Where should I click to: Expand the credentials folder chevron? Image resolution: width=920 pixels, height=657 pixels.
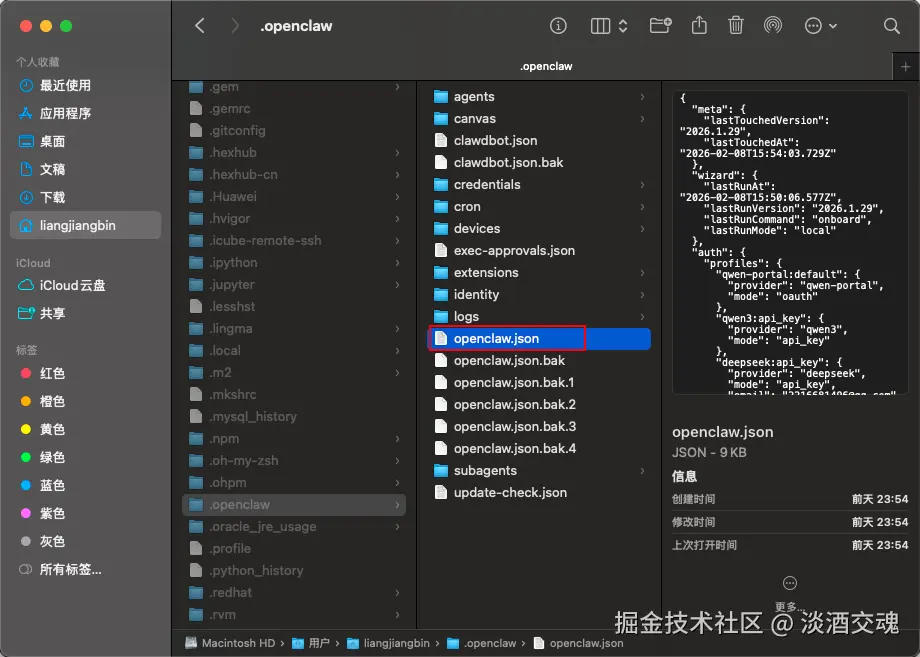642,185
